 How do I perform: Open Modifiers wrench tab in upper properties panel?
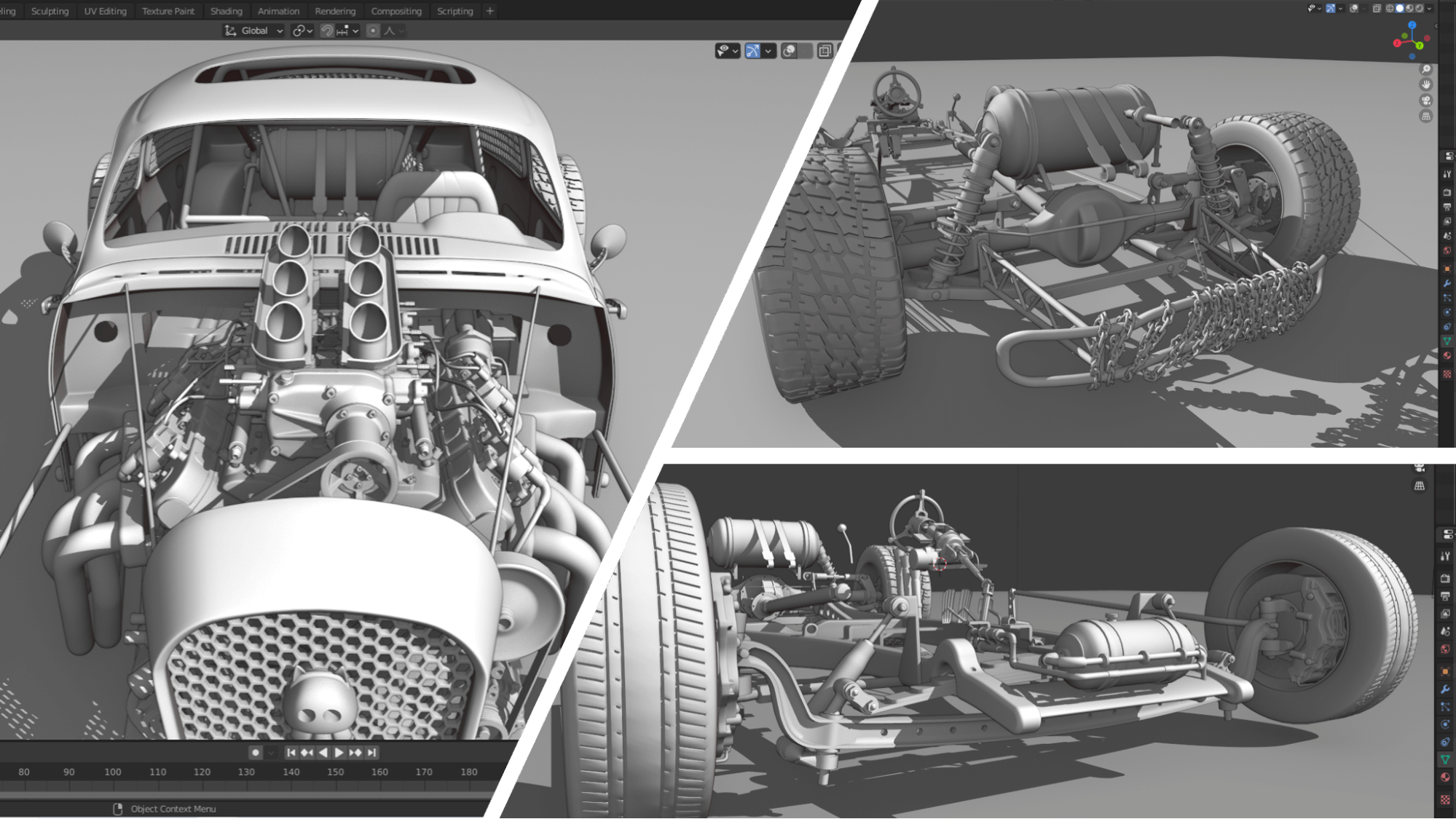pyautogui.click(x=1447, y=283)
